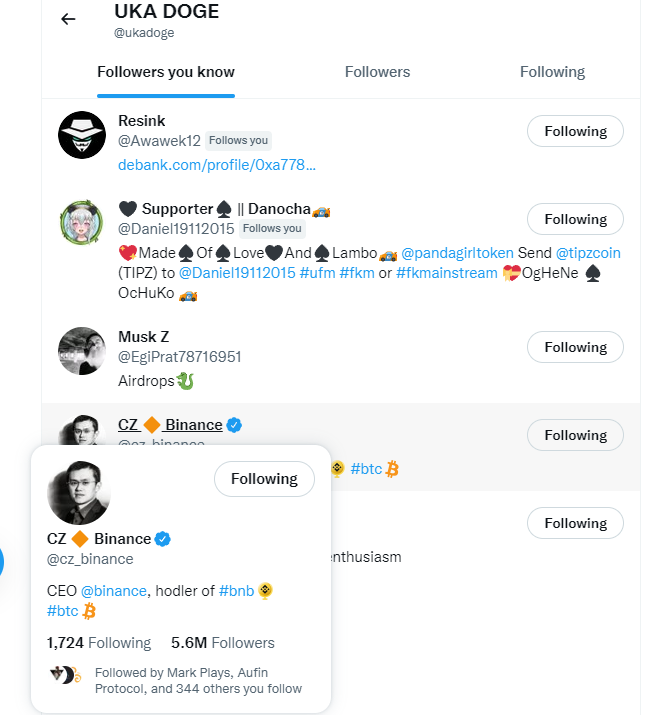Click the verified badge beside CZ Binance in list
Viewport: 653px width, 715px height.
[234, 425]
